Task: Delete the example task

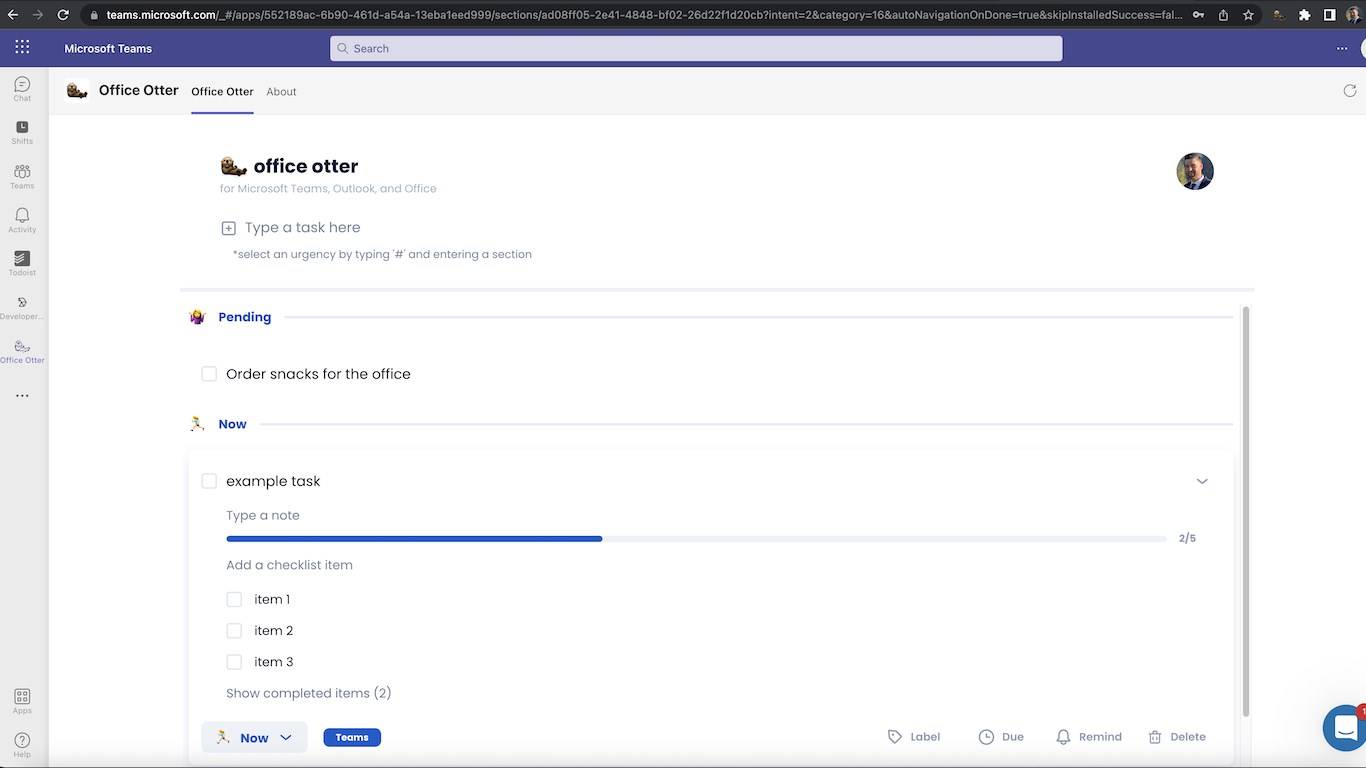Action: (x=1177, y=737)
